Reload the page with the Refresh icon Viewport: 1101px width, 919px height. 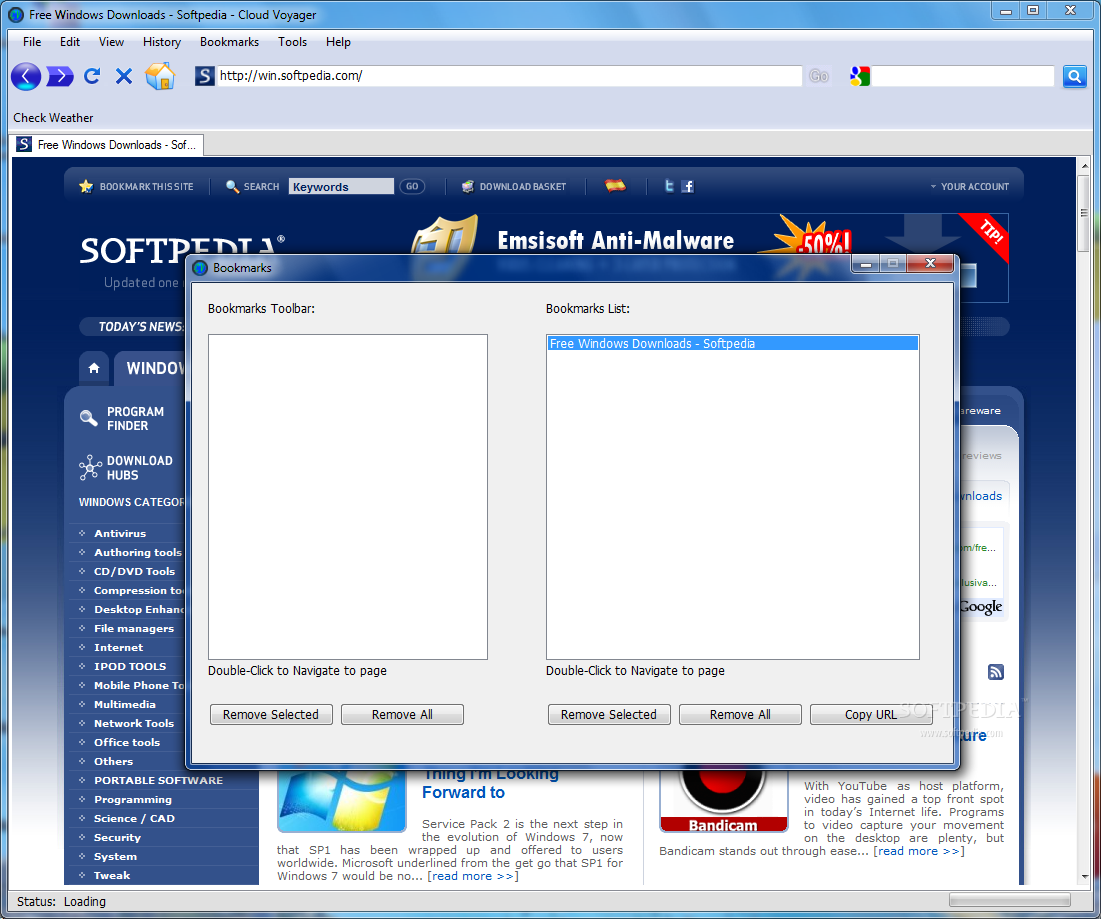pyautogui.click(x=92, y=76)
